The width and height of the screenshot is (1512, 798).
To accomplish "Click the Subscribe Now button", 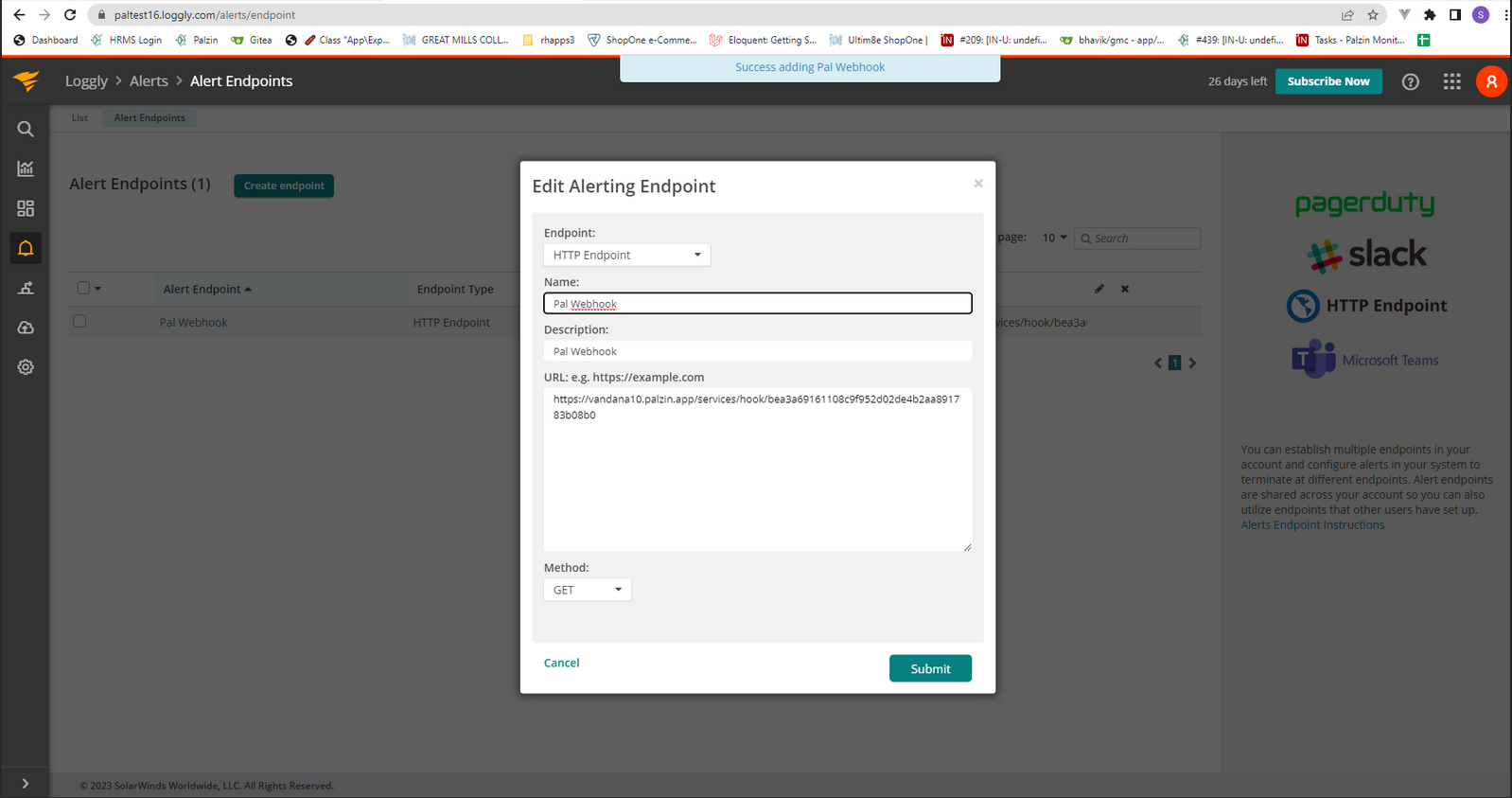I will click(x=1328, y=81).
